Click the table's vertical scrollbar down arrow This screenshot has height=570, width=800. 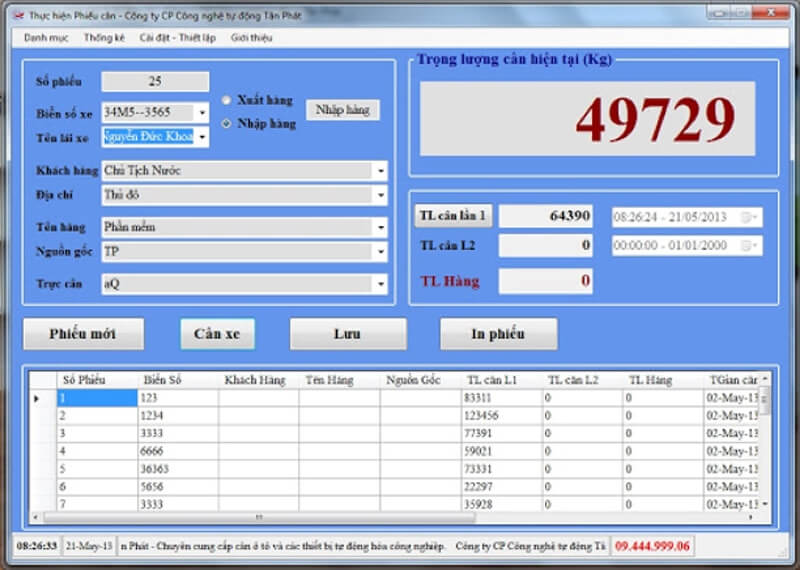tap(766, 504)
